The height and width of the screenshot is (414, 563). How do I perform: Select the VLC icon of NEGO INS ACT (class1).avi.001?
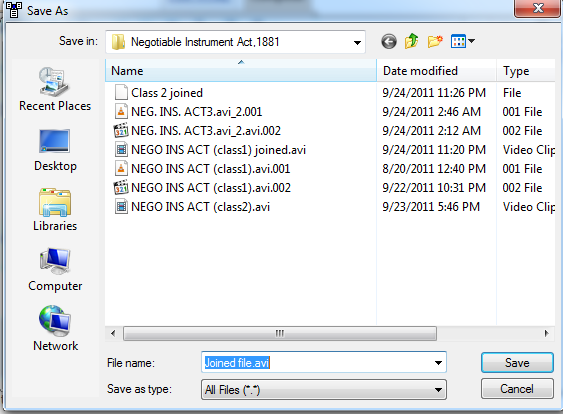pos(121,169)
